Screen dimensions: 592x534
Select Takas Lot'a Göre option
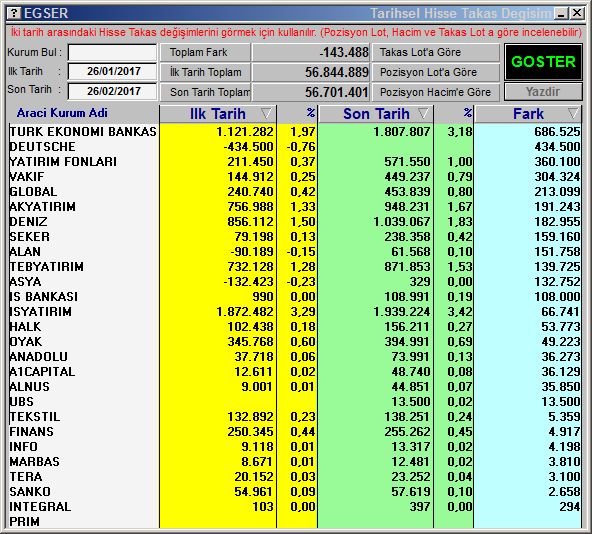click(436, 52)
